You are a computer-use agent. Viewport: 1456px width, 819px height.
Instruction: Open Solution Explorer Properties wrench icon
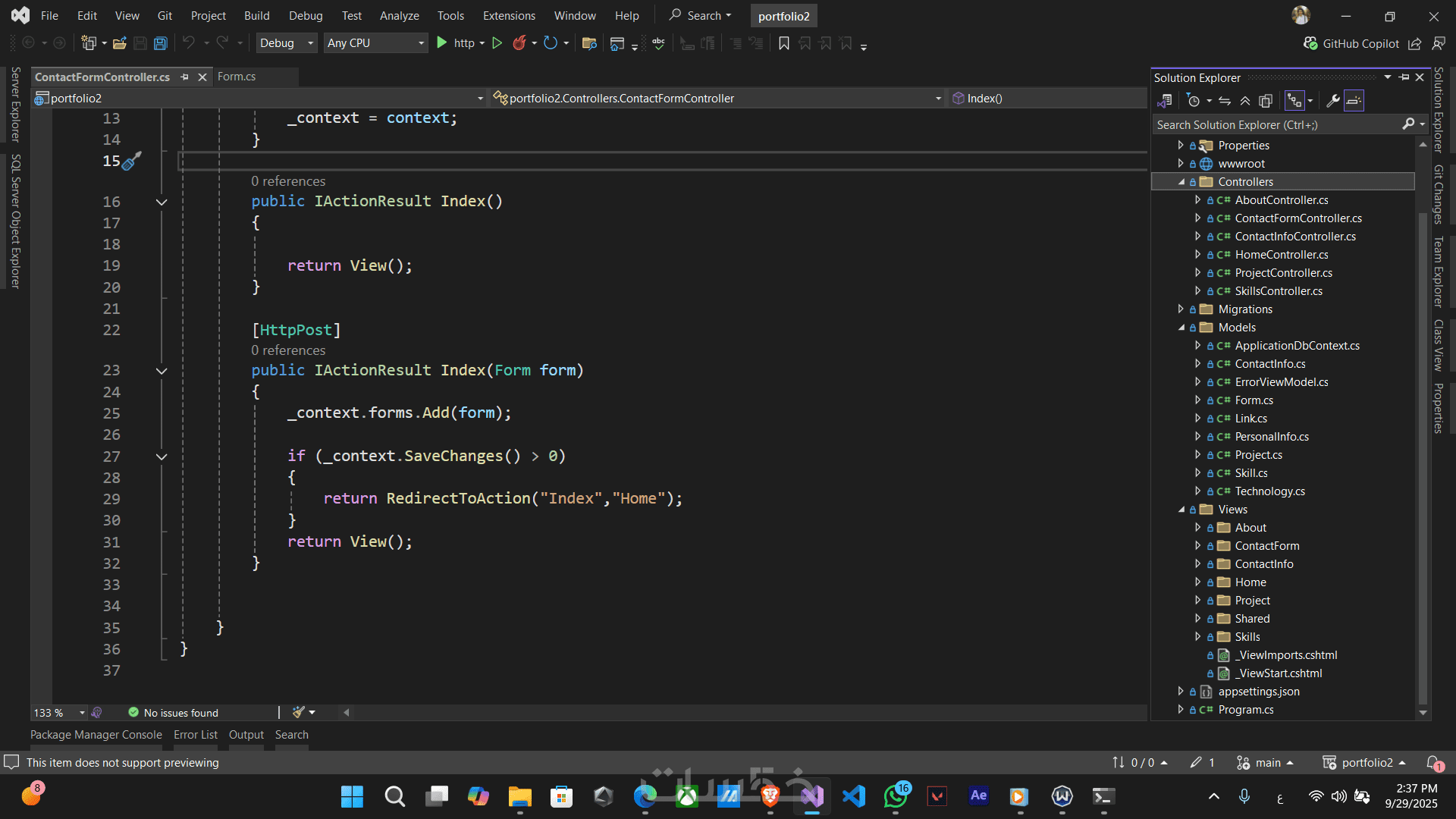point(1332,101)
